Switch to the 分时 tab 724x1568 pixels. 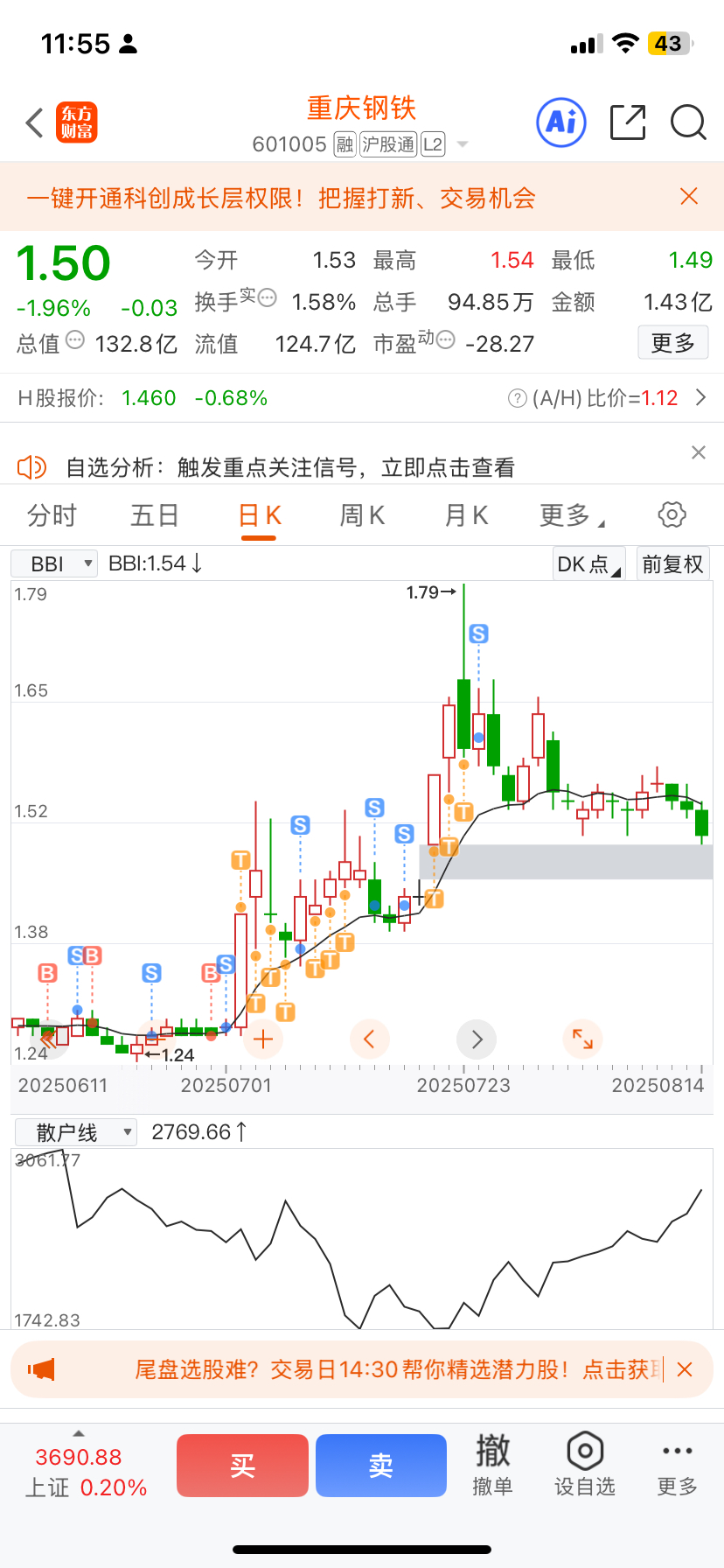coord(52,515)
